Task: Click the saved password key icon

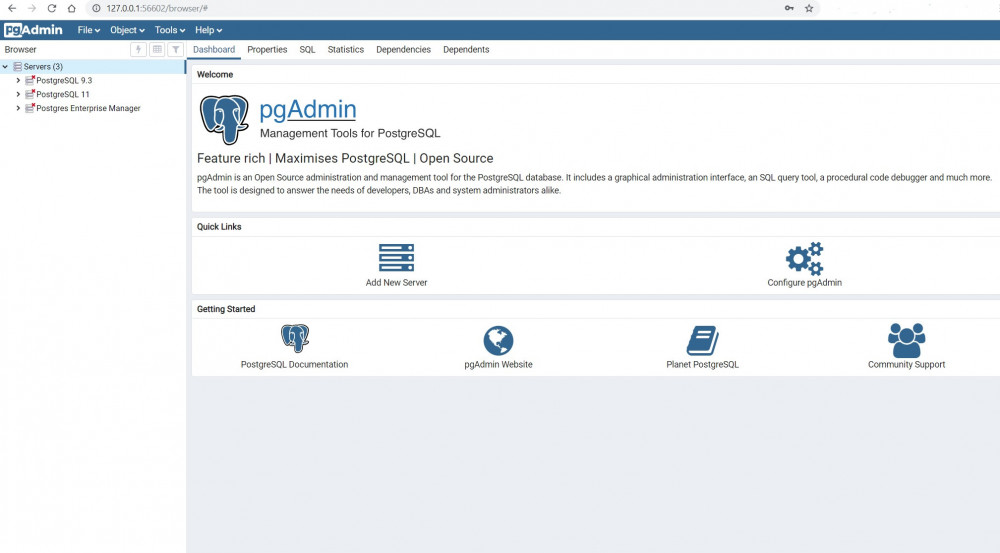Action: pyautogui.click(x=789, y=8)
